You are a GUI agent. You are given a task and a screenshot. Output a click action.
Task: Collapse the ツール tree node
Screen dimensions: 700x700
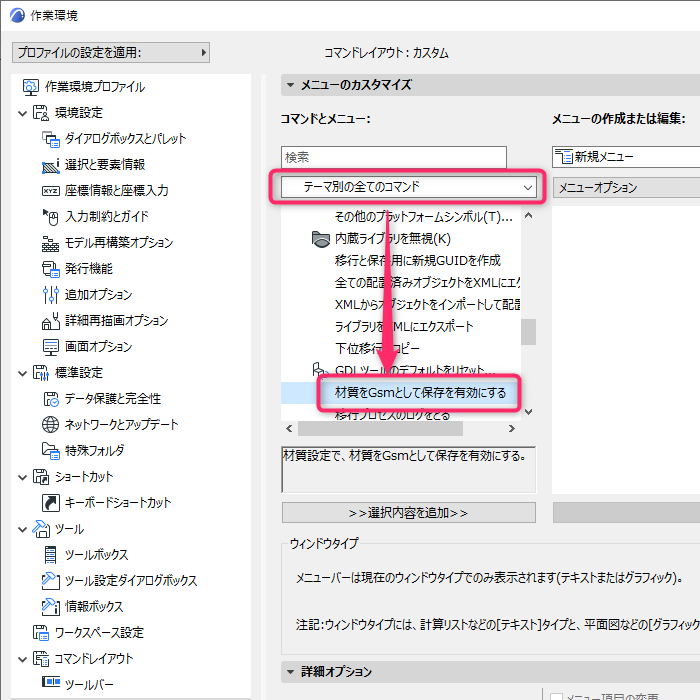22,529
